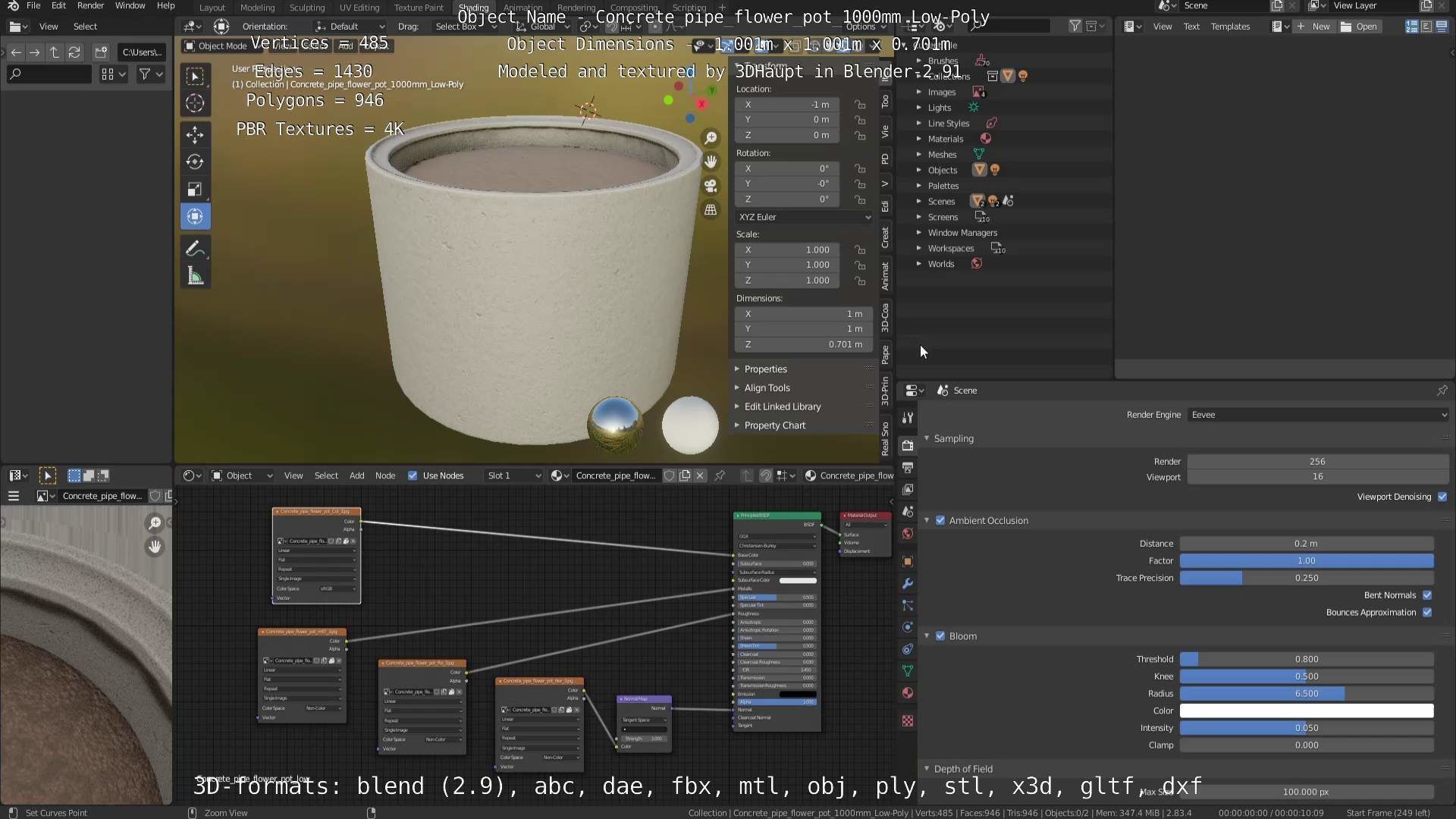Open material Slot 1 dropdown
The height and width of the screenshot is (819, 1456).
tap(513, 475)
